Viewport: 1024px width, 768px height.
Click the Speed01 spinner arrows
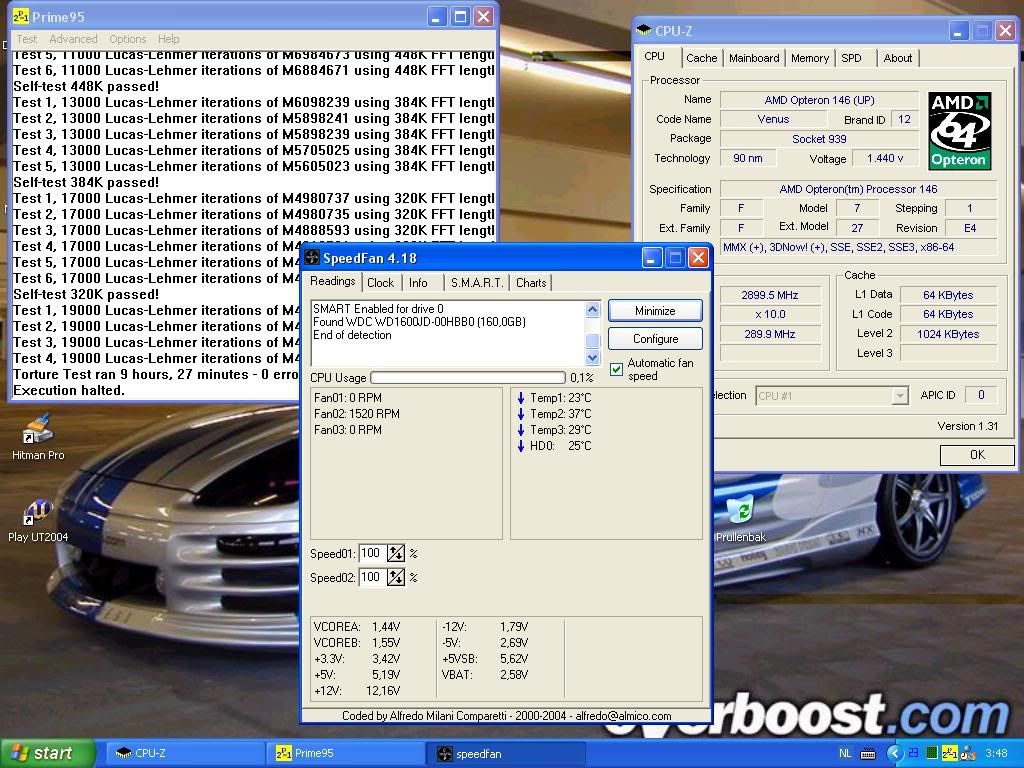click(x=396, y=554)
